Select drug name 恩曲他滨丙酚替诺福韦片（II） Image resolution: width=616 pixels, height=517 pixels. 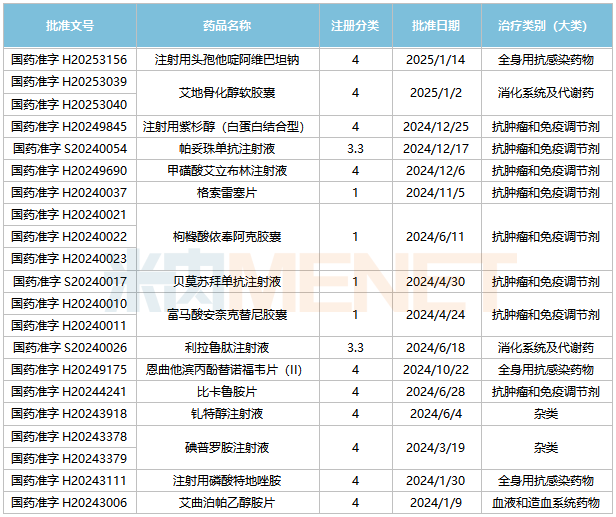point(224,369)
